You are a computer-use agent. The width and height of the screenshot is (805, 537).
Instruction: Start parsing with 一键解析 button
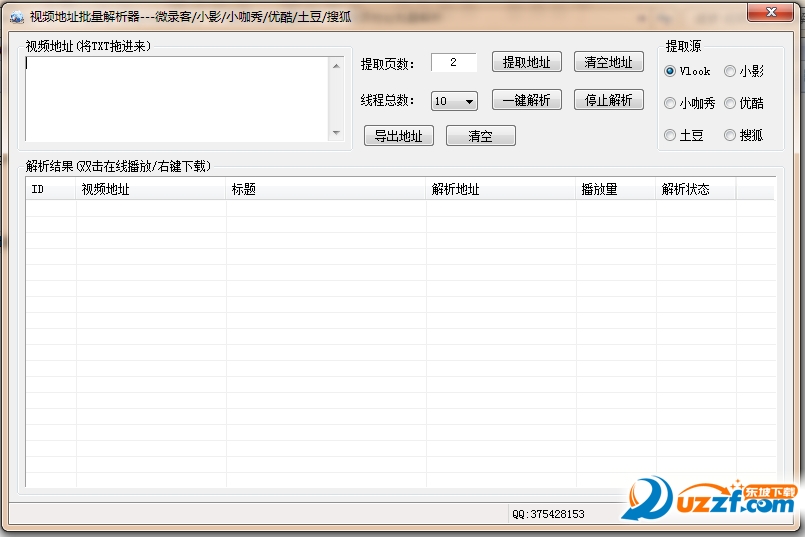pyautogui.click(x=526, y=100)
